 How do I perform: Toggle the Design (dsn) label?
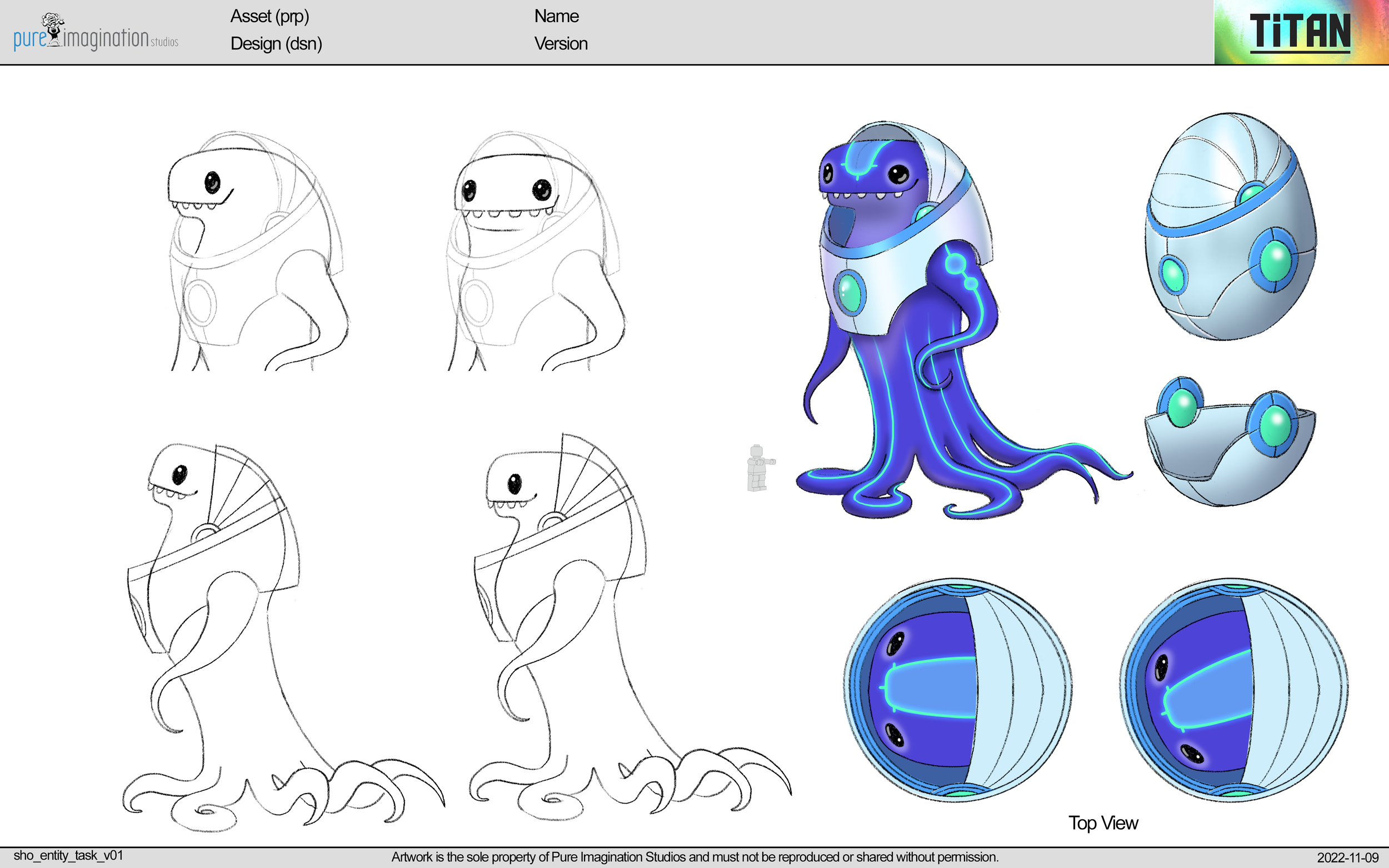tap(276, 44)
